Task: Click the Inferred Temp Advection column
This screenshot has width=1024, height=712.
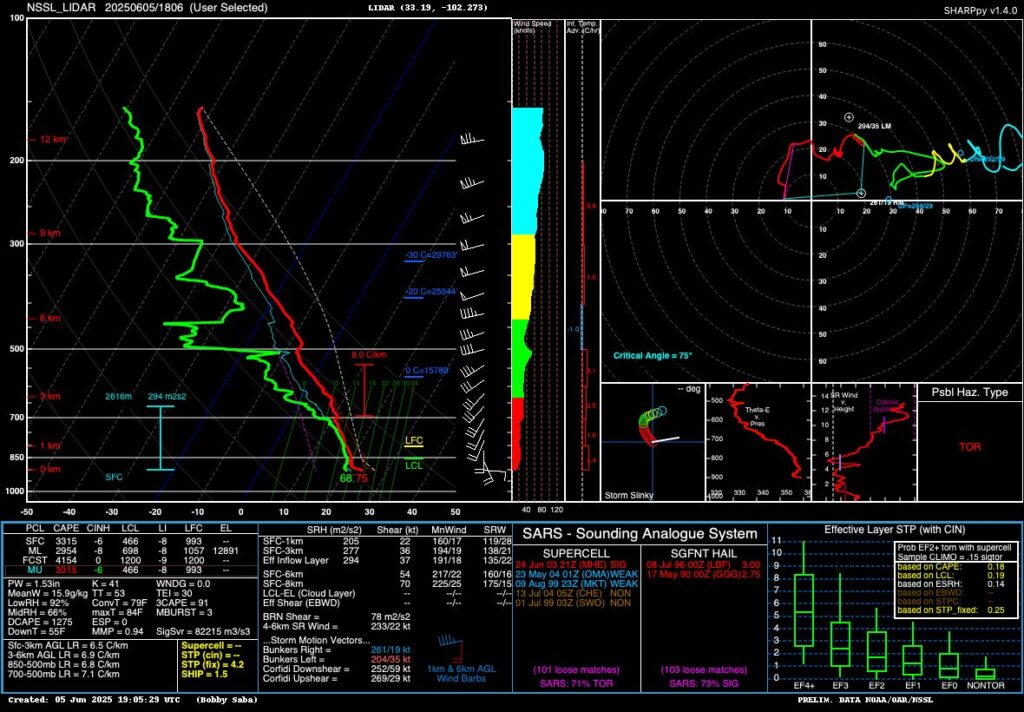Action: pos(585,250)
